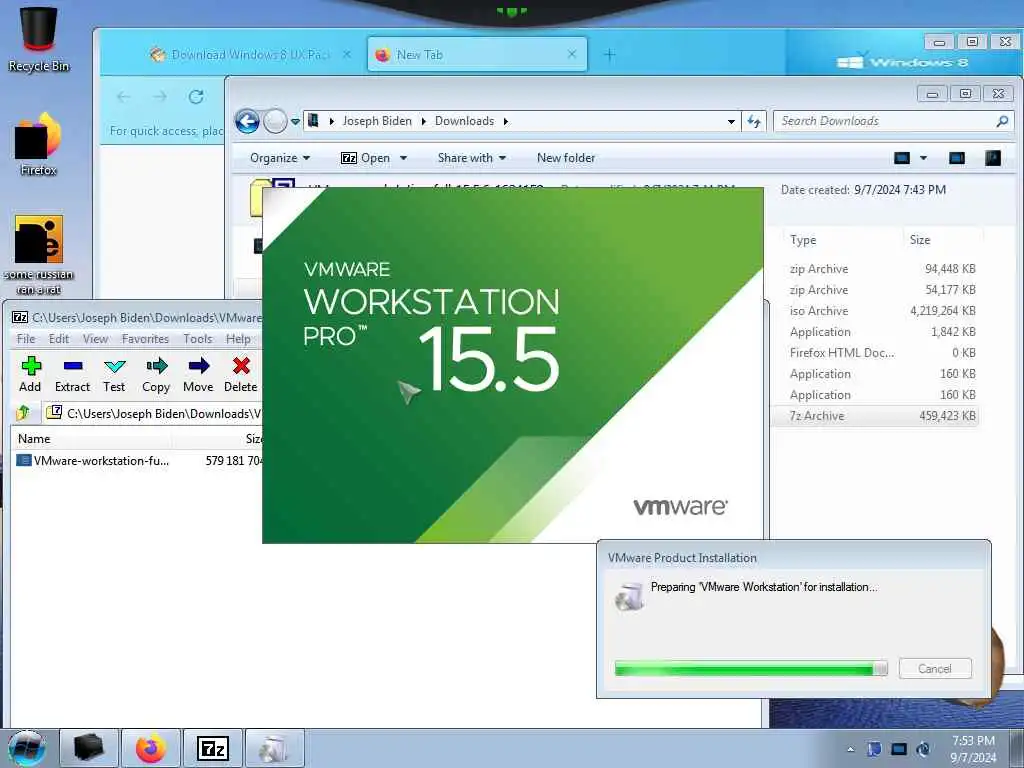Open the 7-Zip Favorites menu
Image resolution: width=1024 pixels, height=768 pixels.
pyautogui.click(x=145, y=338)
